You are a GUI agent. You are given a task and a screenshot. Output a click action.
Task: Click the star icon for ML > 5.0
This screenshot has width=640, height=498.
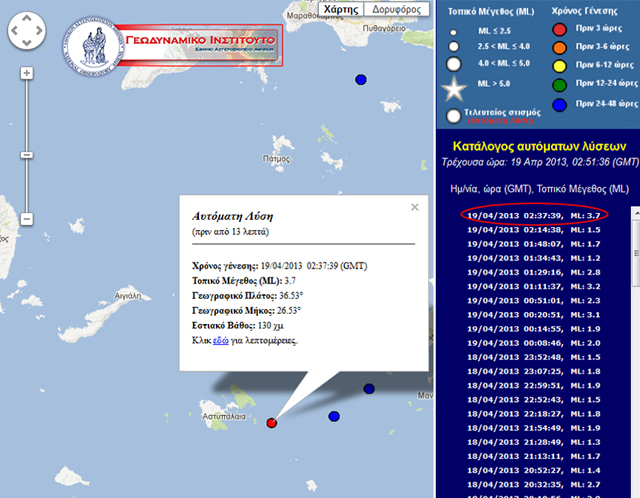[x=454, y=89]
